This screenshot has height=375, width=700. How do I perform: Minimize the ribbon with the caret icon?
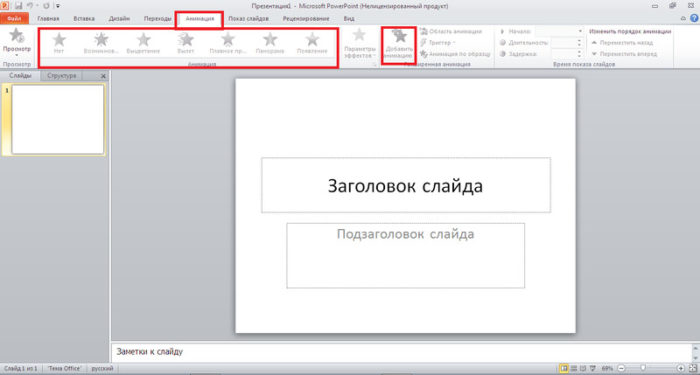[x=683, y=18]
